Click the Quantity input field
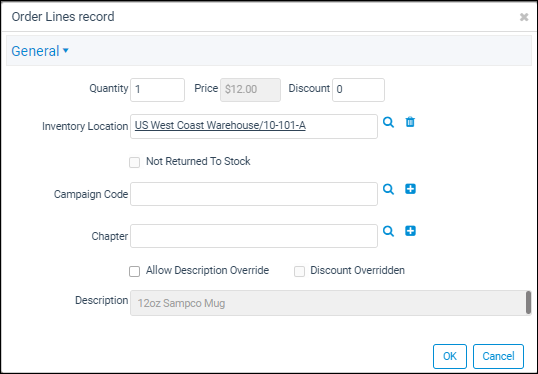Screen dimensions: 538x374 point(157,90)
